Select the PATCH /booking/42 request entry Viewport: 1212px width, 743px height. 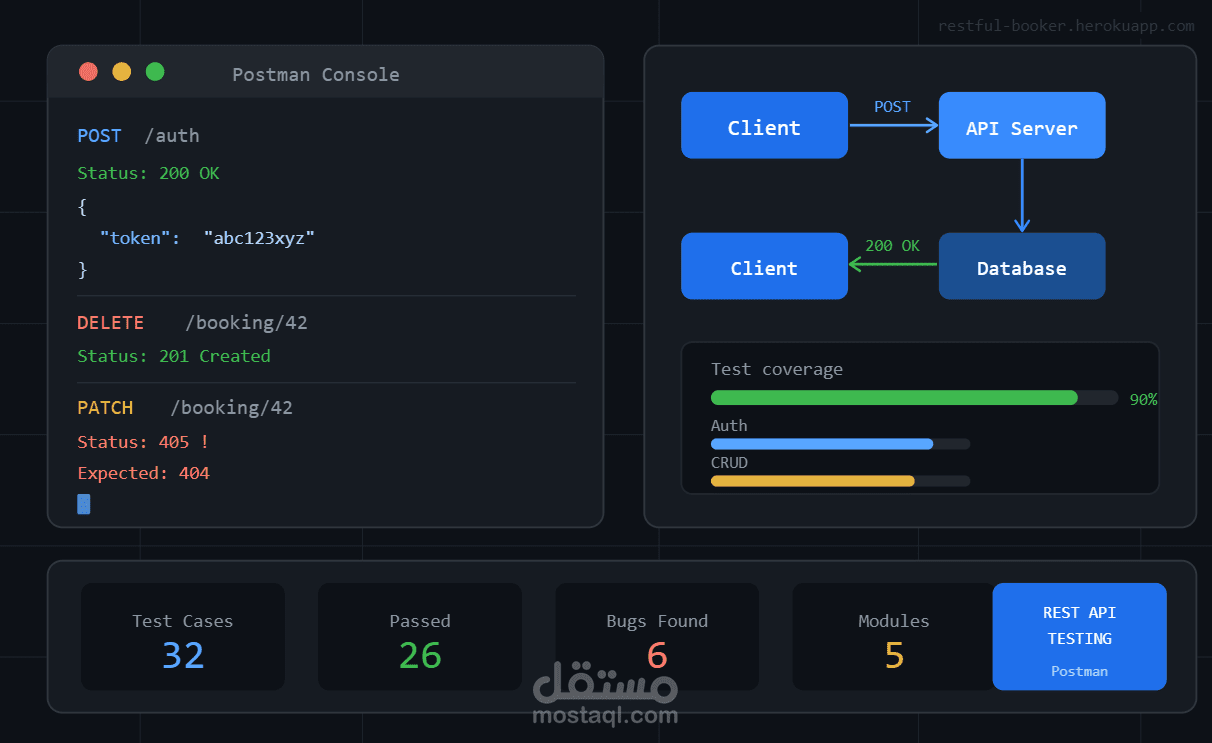183,407
